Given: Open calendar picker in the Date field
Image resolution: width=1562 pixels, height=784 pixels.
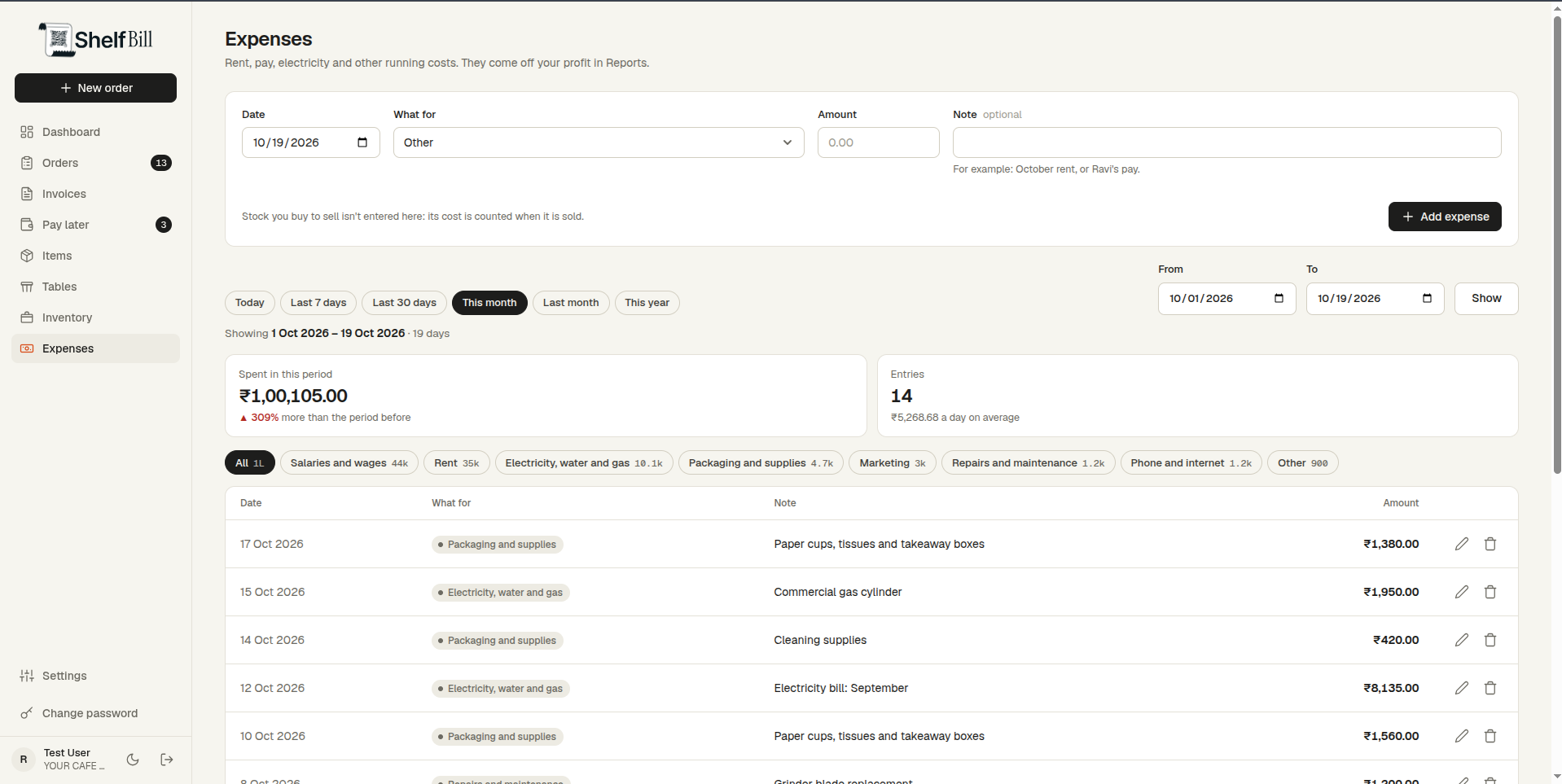Looking at the screenshot, I should (x=362, y=142).
